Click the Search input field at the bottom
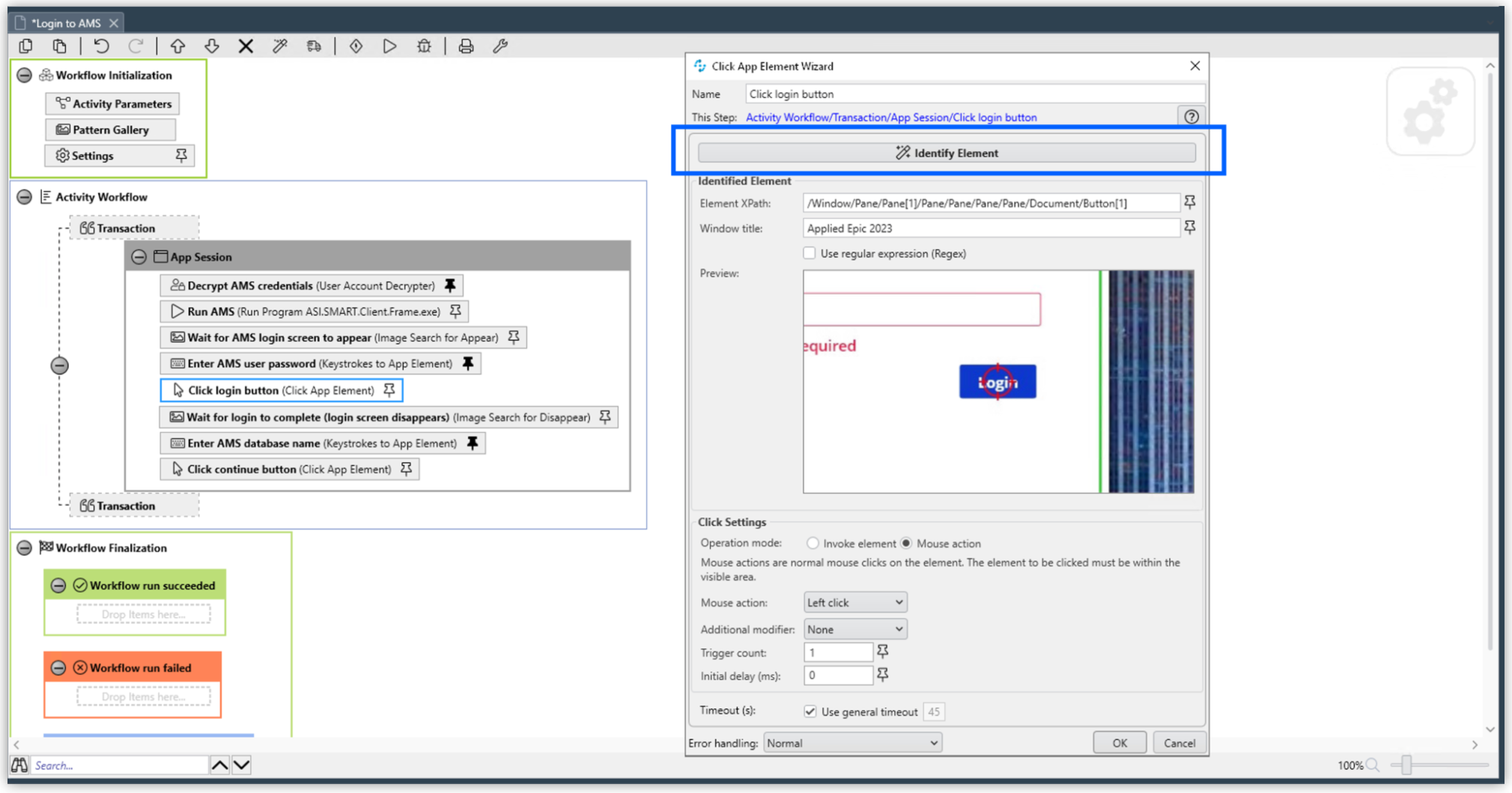This screenshot has width=1512, height=793. tap(118, 765)
